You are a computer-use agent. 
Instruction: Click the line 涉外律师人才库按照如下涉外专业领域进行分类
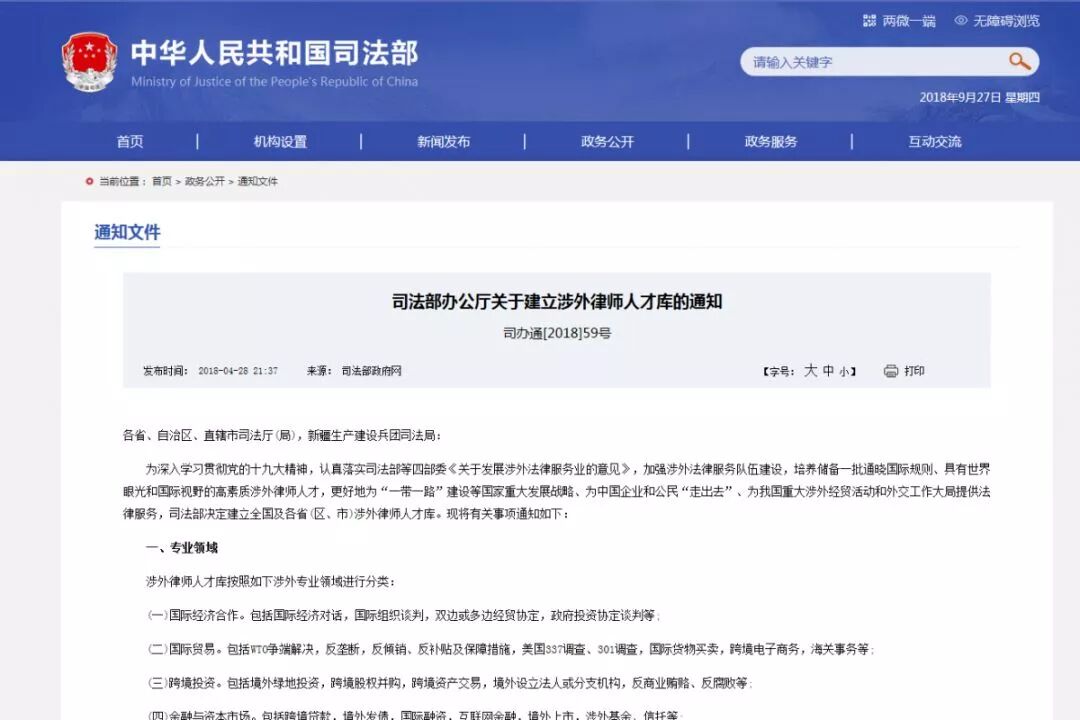270,582
